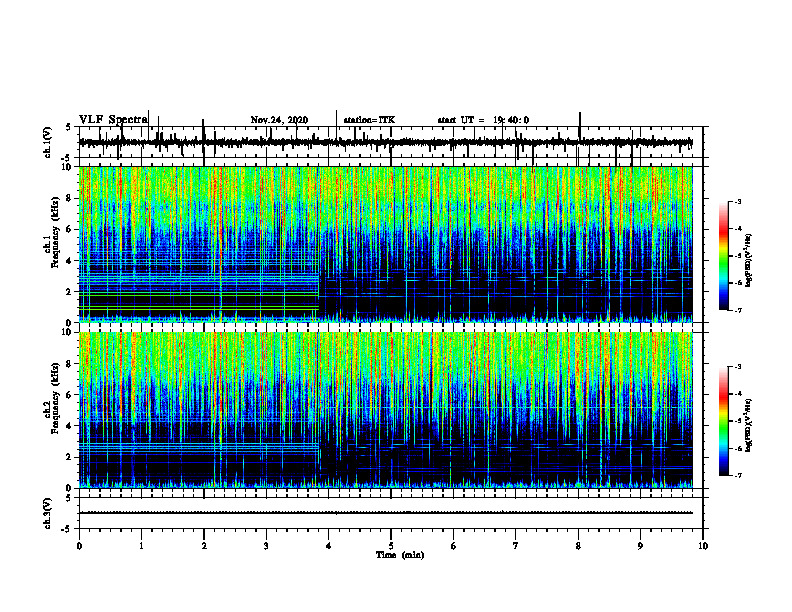The height and width of the screenshot is (612, 792).
Task: Click the time axis tick label "2"
Action: (x=204, y=546)
